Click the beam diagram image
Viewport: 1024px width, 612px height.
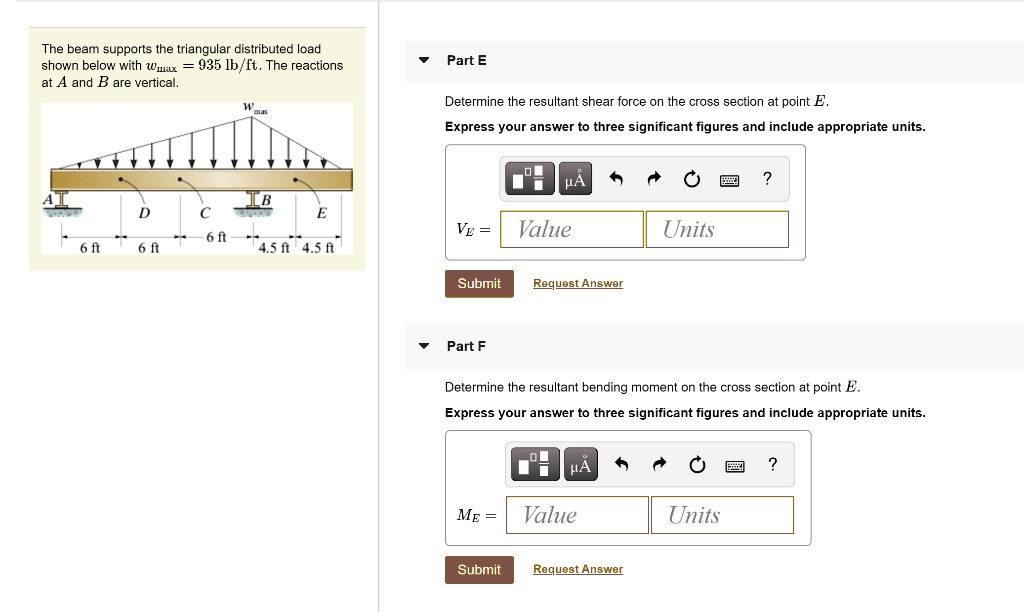[197, 180]
